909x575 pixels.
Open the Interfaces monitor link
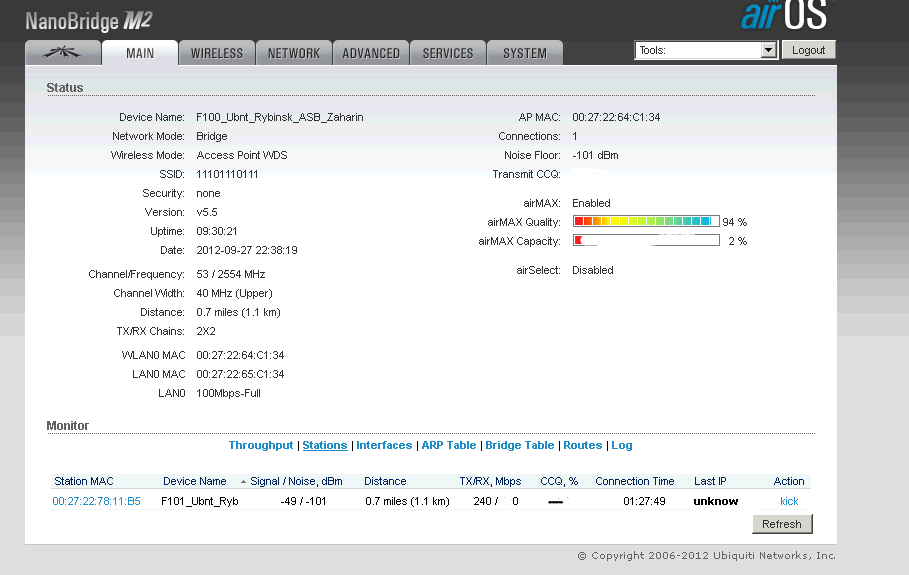(x=384, y=445)
